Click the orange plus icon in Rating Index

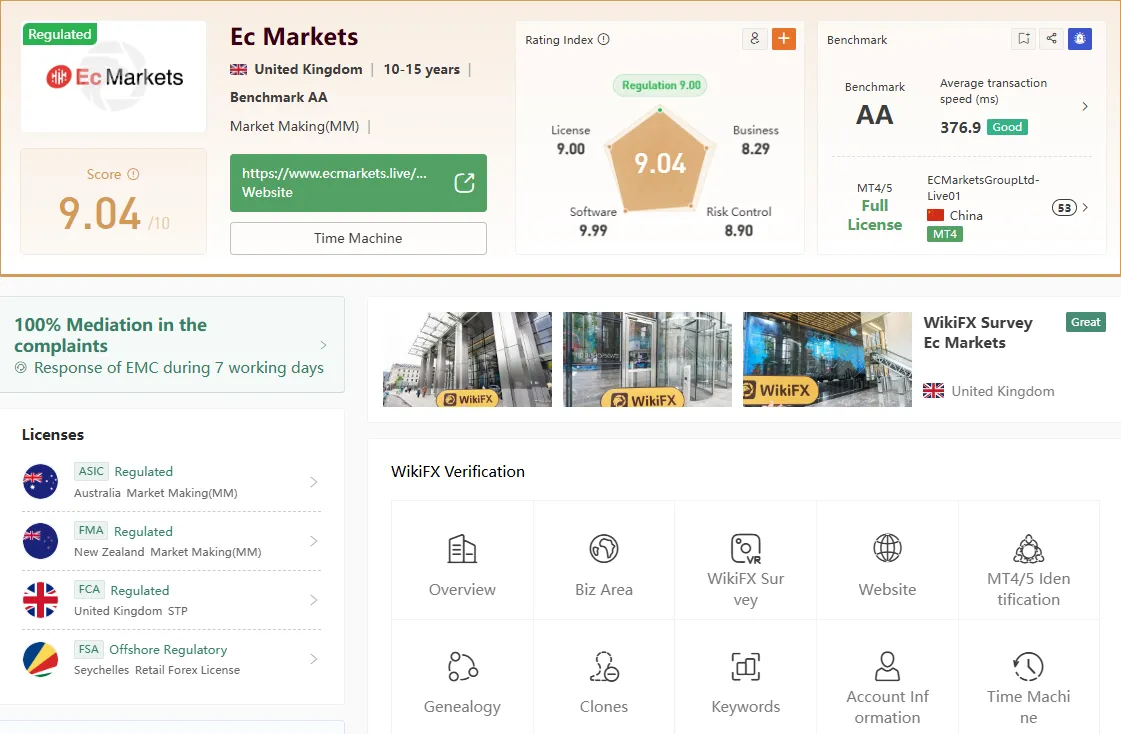pos(784,39)
